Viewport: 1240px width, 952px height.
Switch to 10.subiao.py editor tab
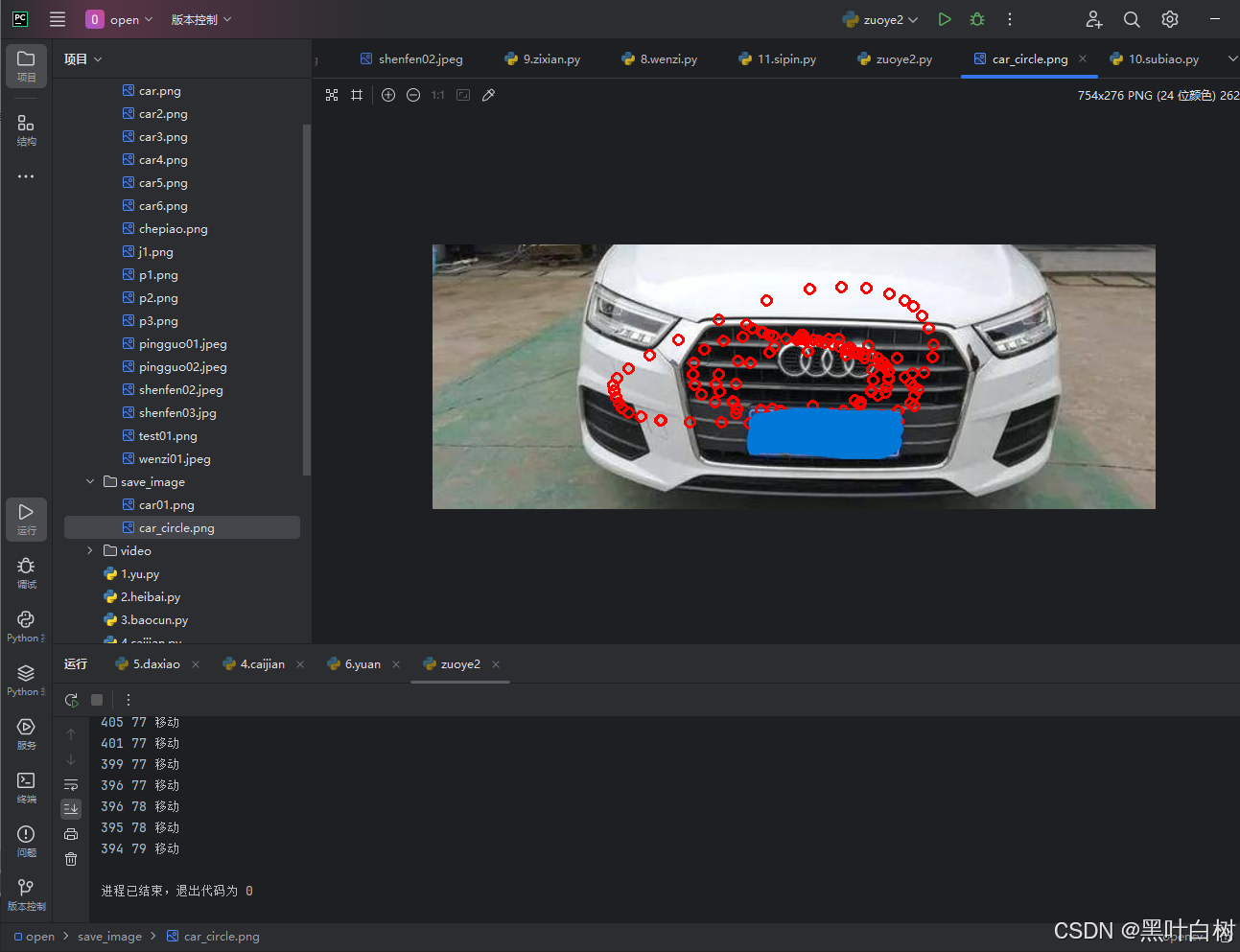(1155, 58)
